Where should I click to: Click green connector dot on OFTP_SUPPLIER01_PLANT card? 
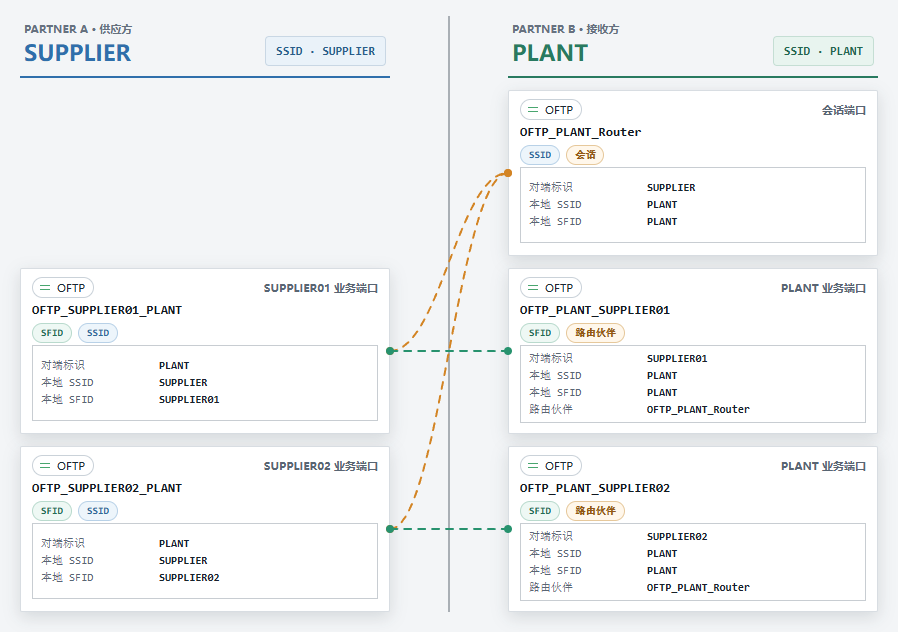pyautogui.click(x=390, y=351)
